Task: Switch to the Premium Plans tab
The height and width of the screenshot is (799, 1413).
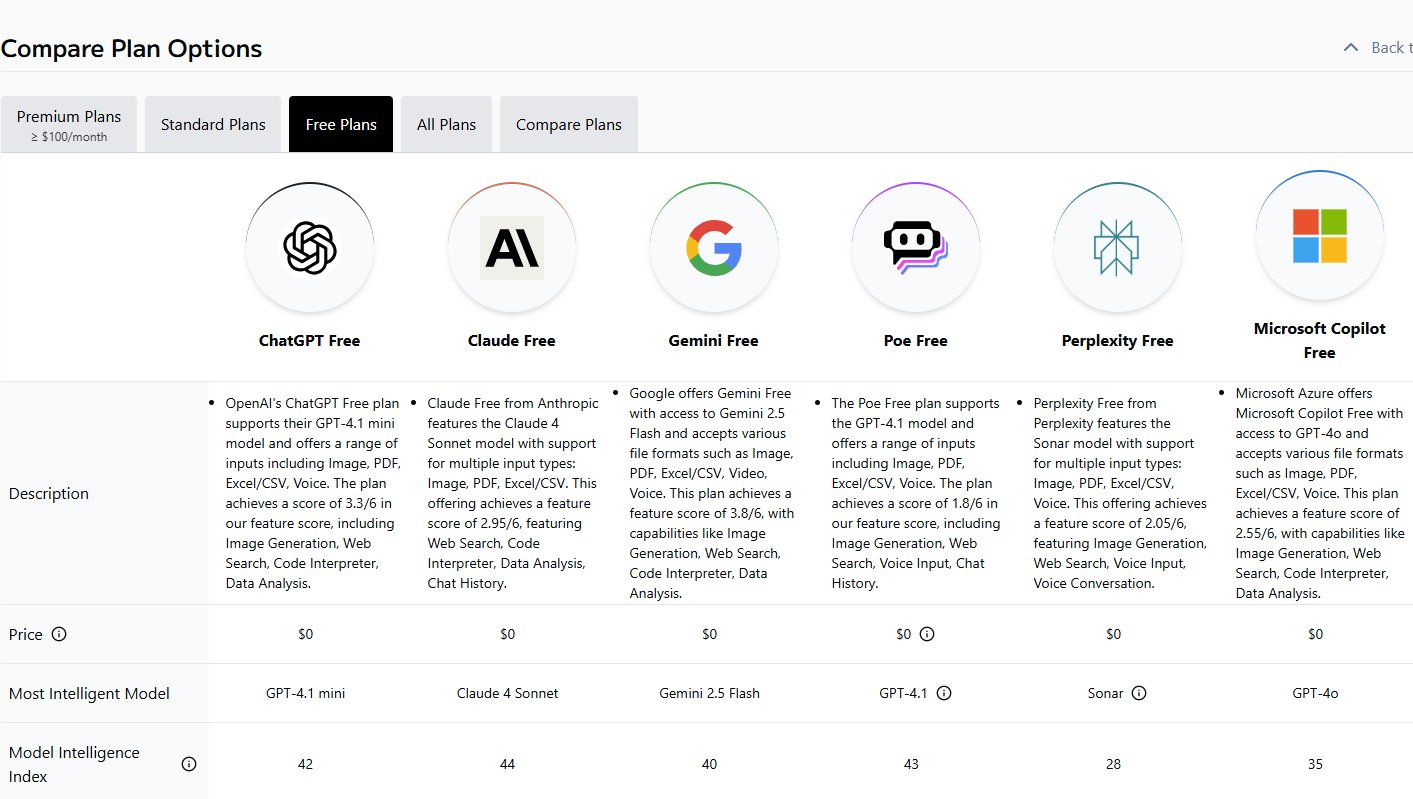Action: (69, 125)
